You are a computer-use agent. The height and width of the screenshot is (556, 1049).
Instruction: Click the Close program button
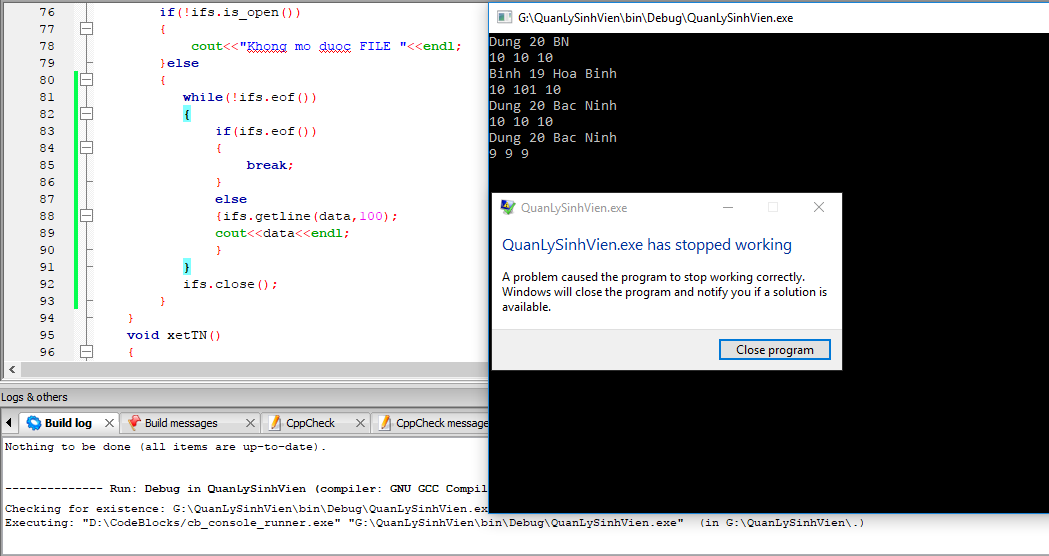(x=774, y=350)
